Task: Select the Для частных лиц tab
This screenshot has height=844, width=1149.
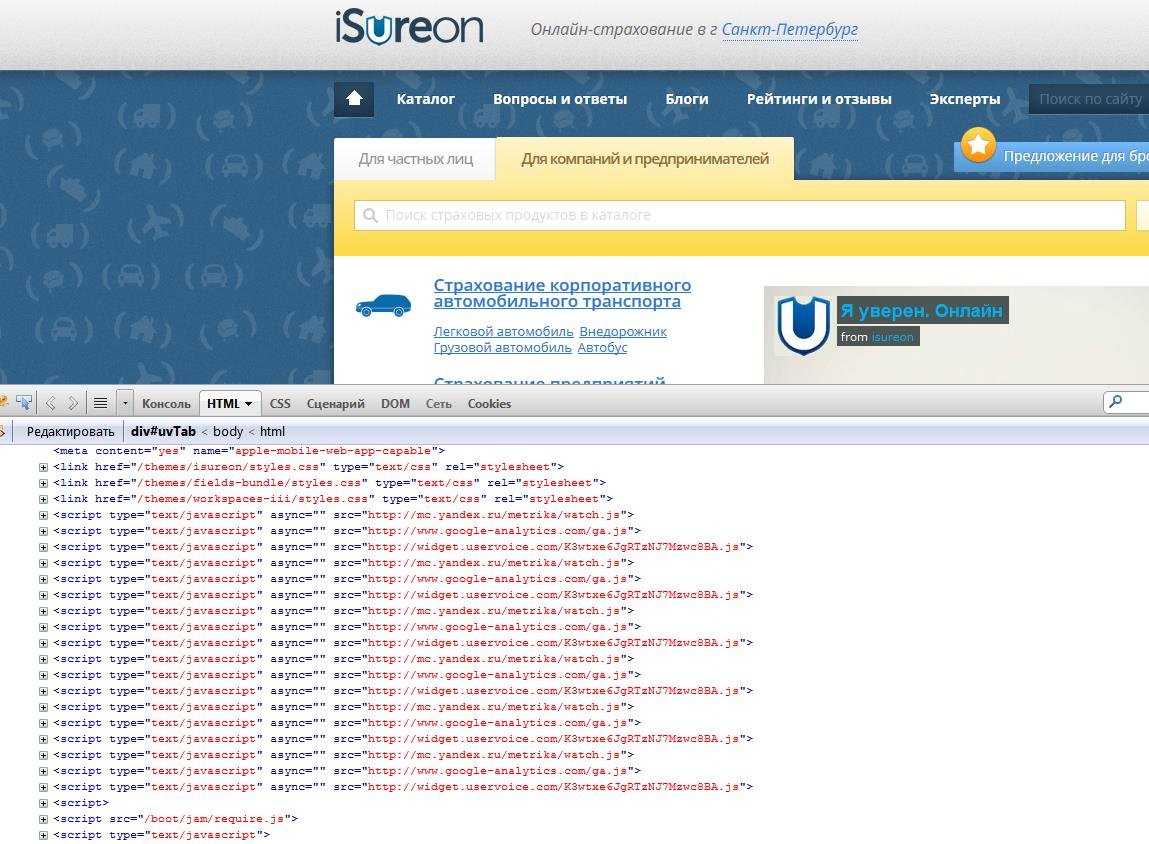Action: tap(414, 159)
